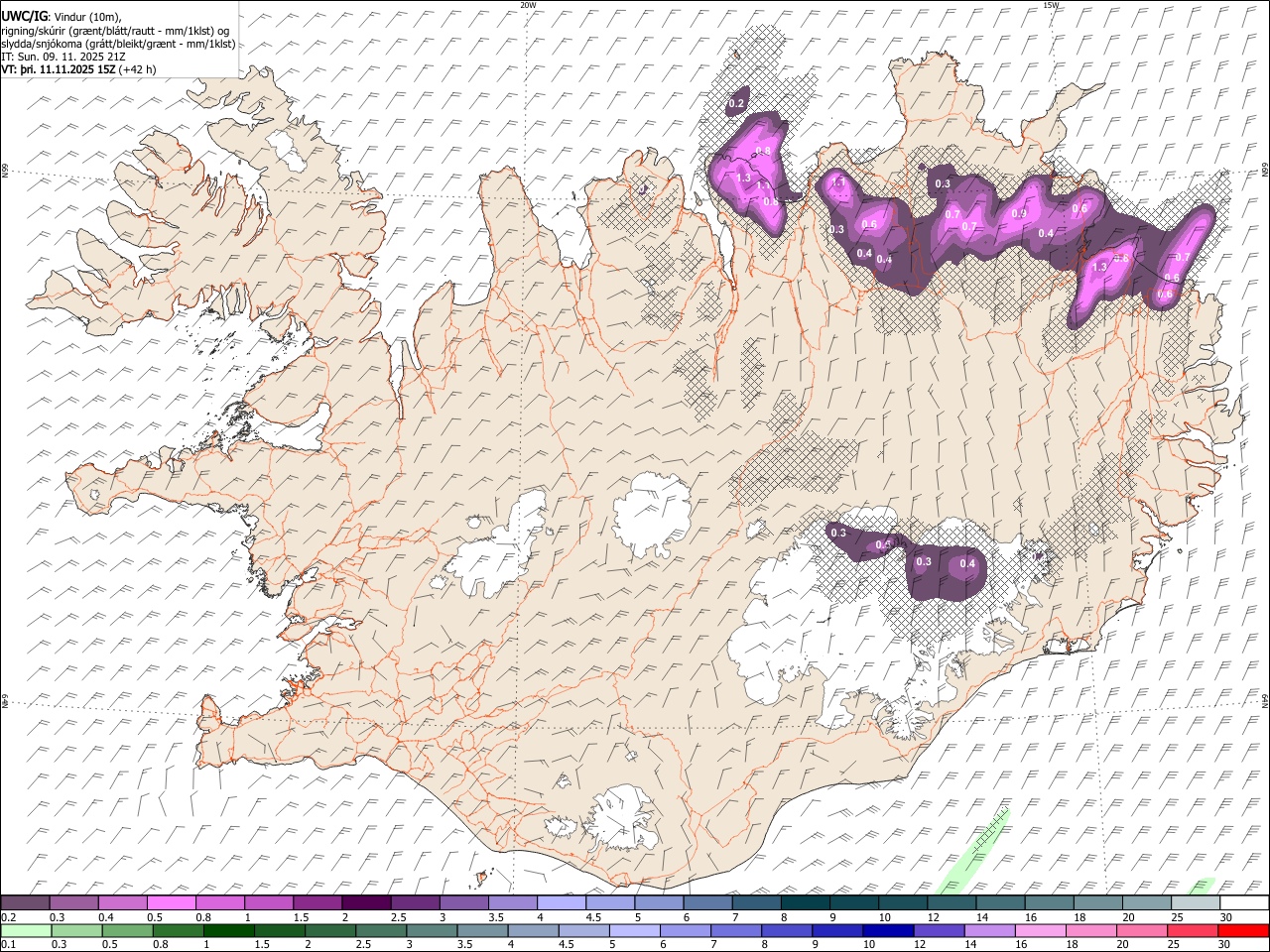
Task: Pick the slate-blue snow swatch labeled 6
Action: [707, 902]
